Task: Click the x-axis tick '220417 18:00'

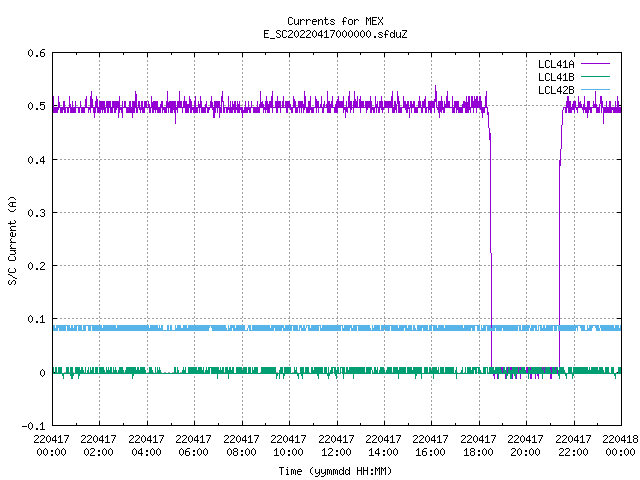Action: tap(478, 446)
